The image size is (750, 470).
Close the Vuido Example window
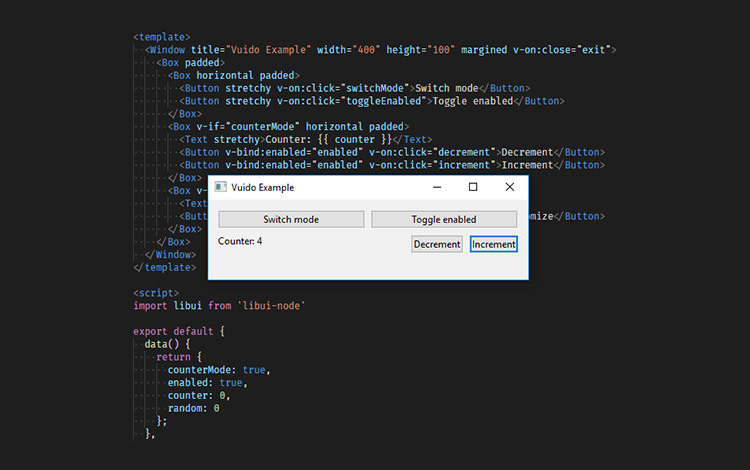pos(509,187)
